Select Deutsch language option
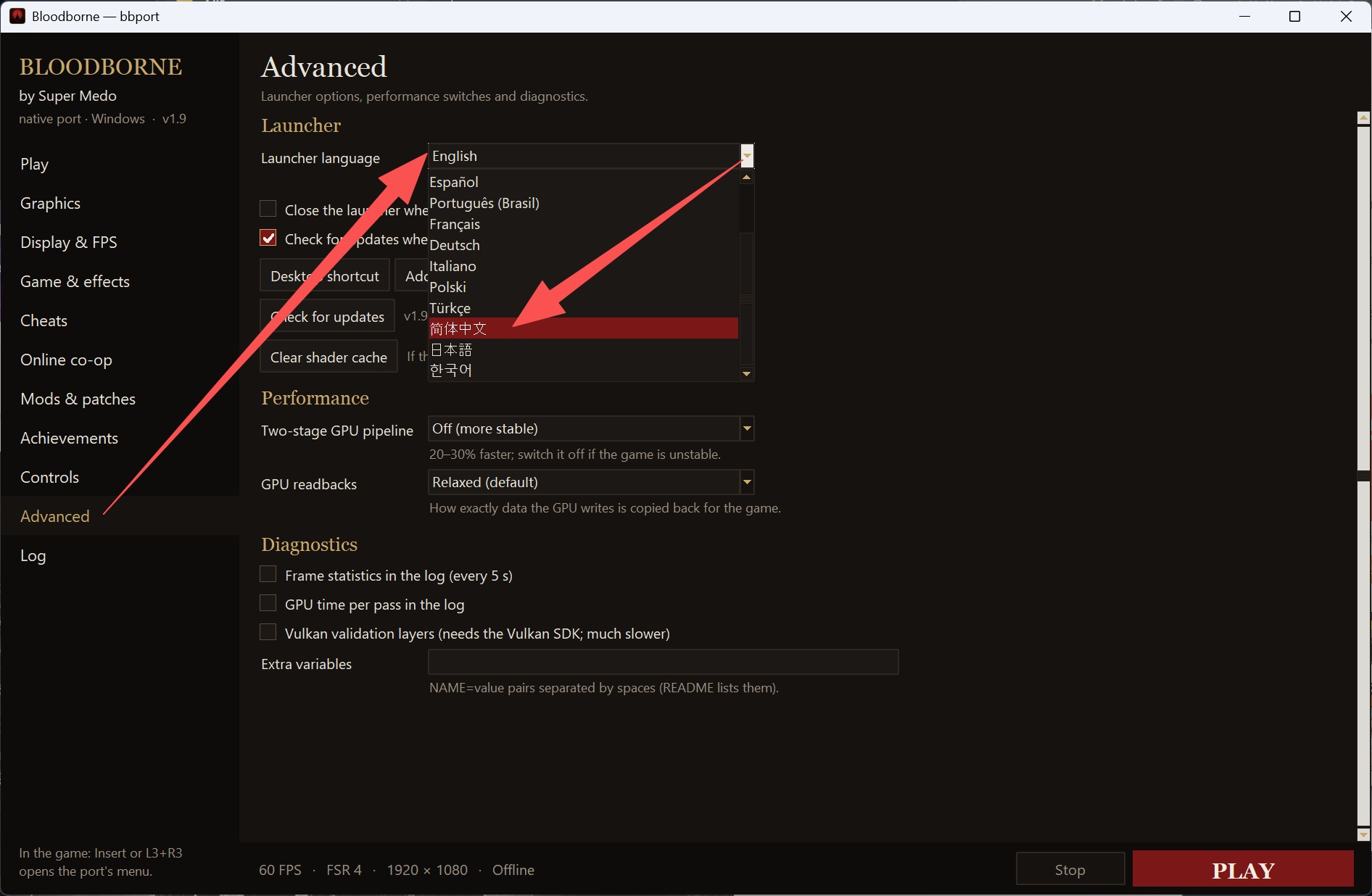The image size is (1372, 896). (584, 245)
